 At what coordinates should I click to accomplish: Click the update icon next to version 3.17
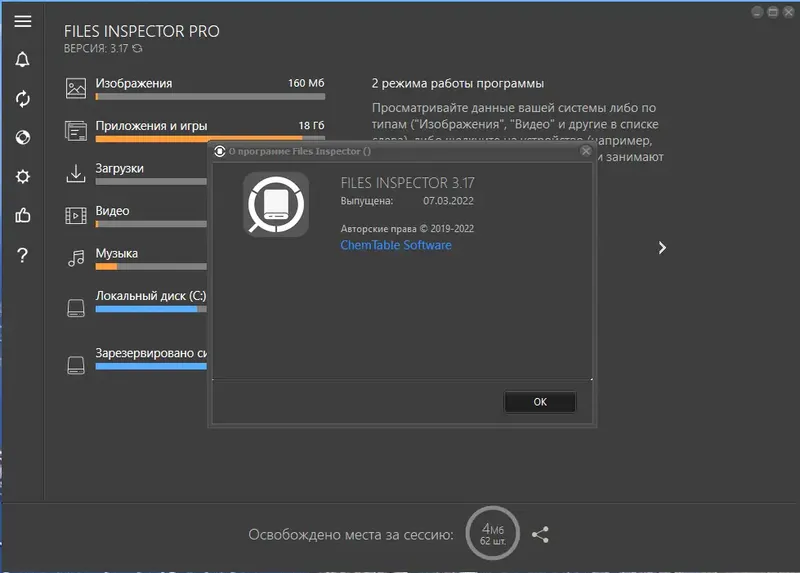tap(137, 48)
